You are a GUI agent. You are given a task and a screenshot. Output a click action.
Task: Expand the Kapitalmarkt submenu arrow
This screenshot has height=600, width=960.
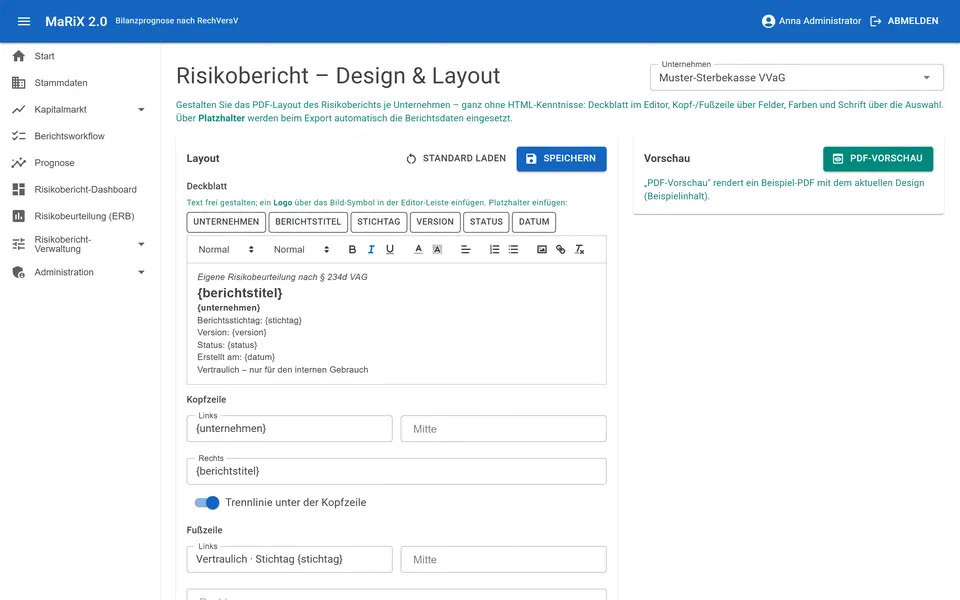click(x=141, y=110)
